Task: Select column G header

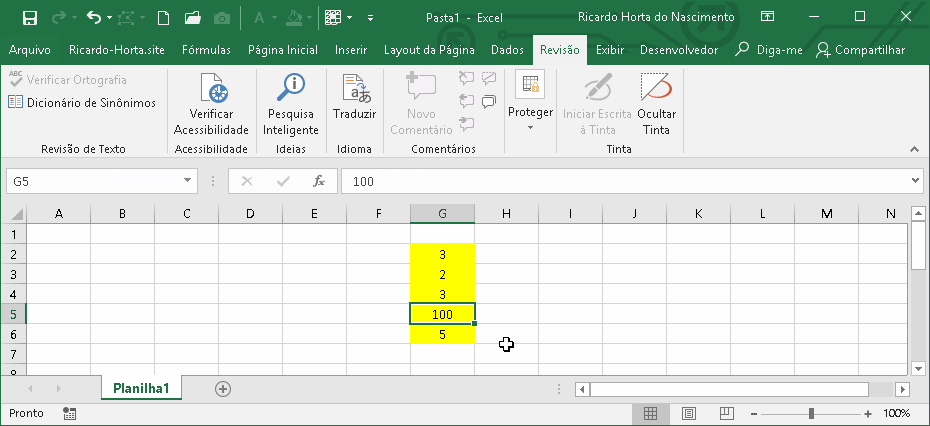Action: point(442,214)
